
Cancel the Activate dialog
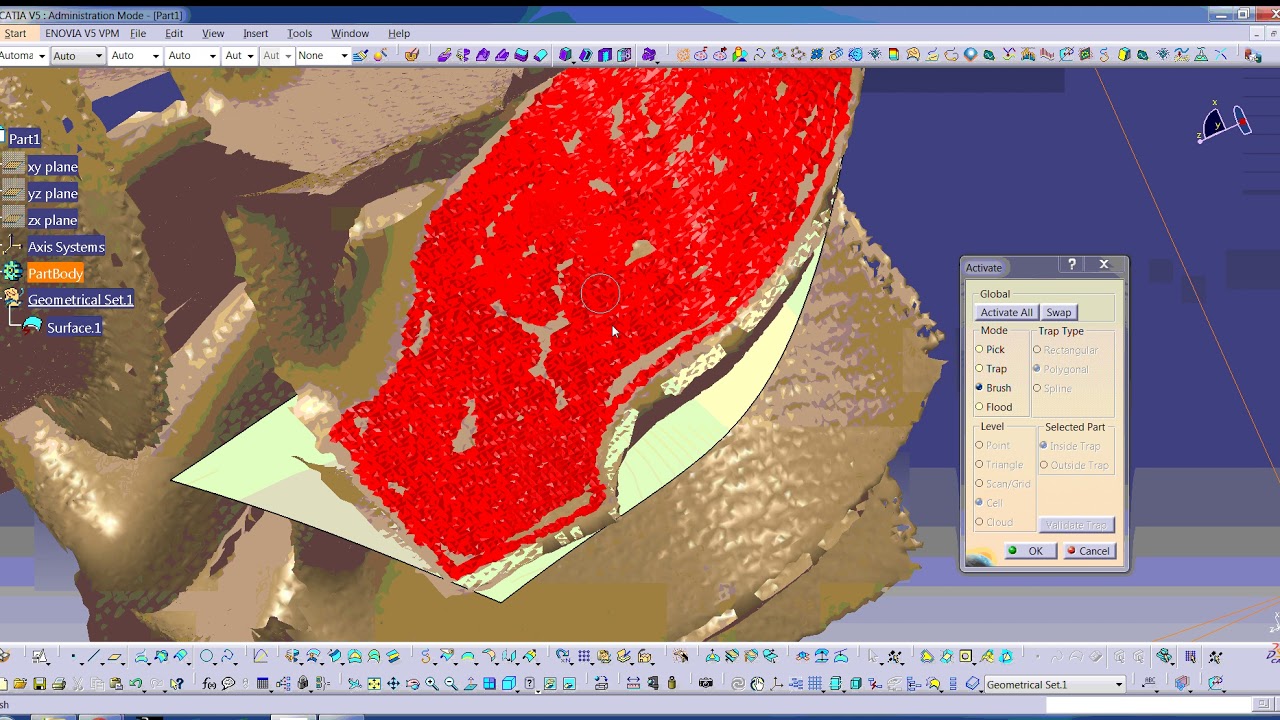pos(1088,551)
